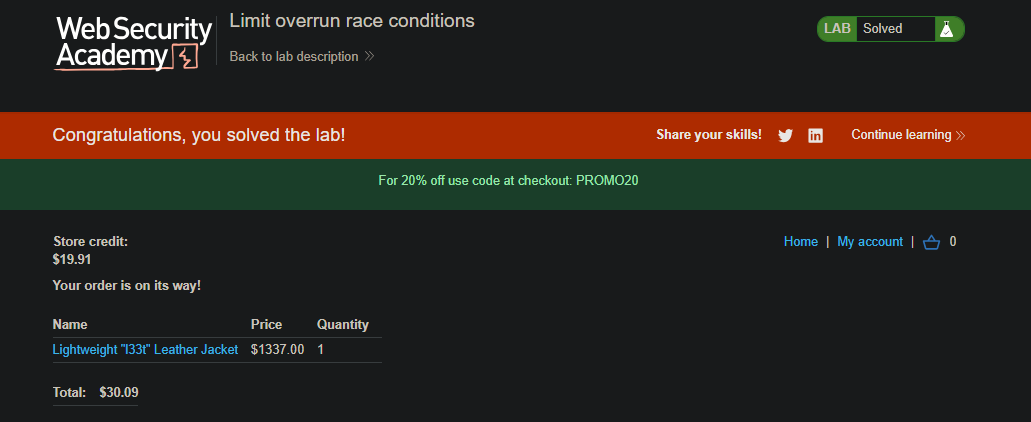Click the Store credit amount $19.91
The width and height of the screenshot is (1031, 422).
click(x=72, y=260)
